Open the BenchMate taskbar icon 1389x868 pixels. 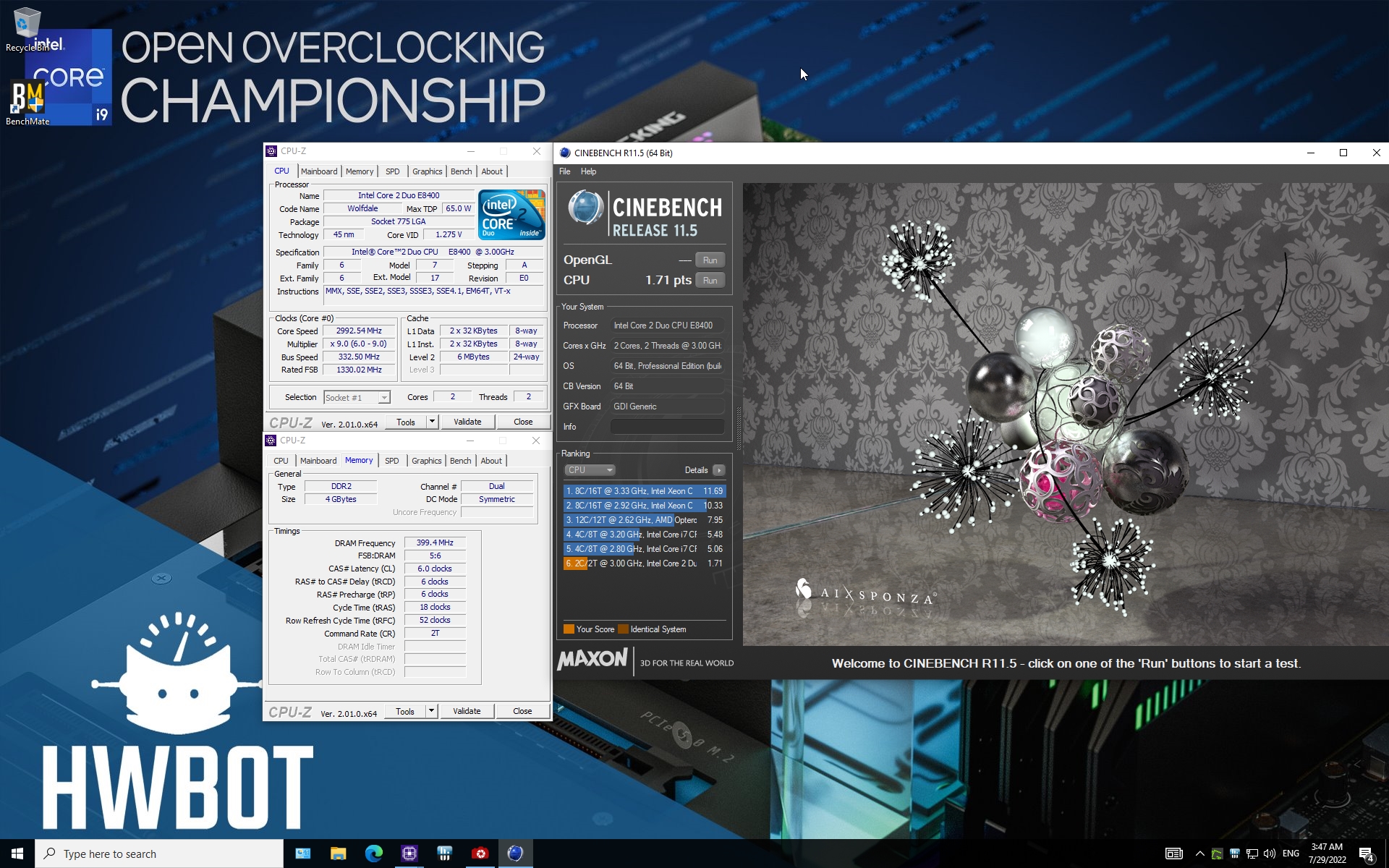[x=444, y=854]
